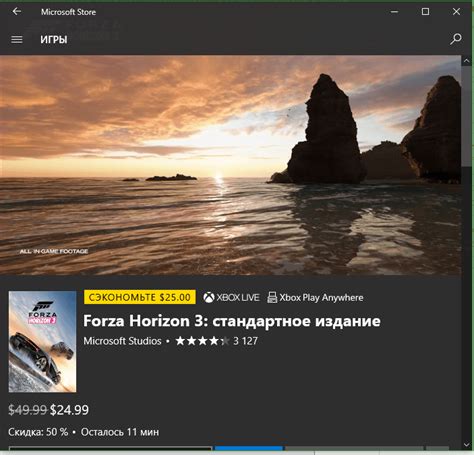Click the Скидка: 50 % text
Image resolution: width=474 pixels, height=455 pixels.
38,432
